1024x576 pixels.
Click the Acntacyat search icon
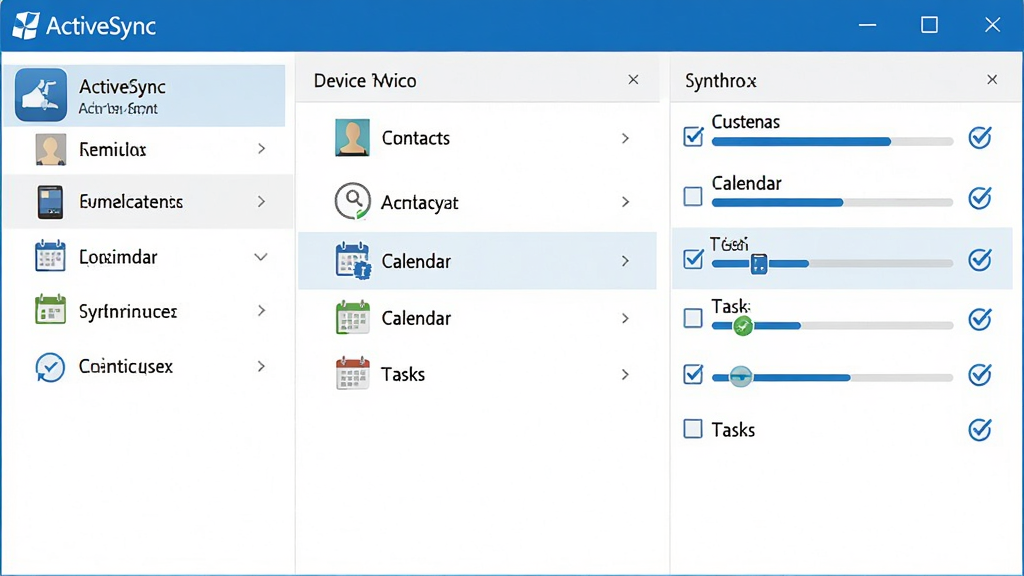(353, 201)
